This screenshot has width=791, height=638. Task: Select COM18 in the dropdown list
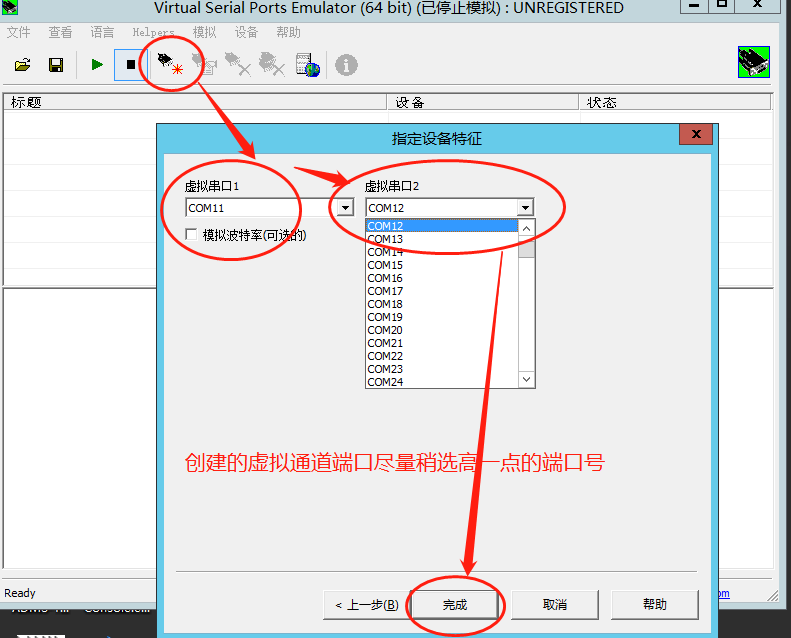coord(442,304)
